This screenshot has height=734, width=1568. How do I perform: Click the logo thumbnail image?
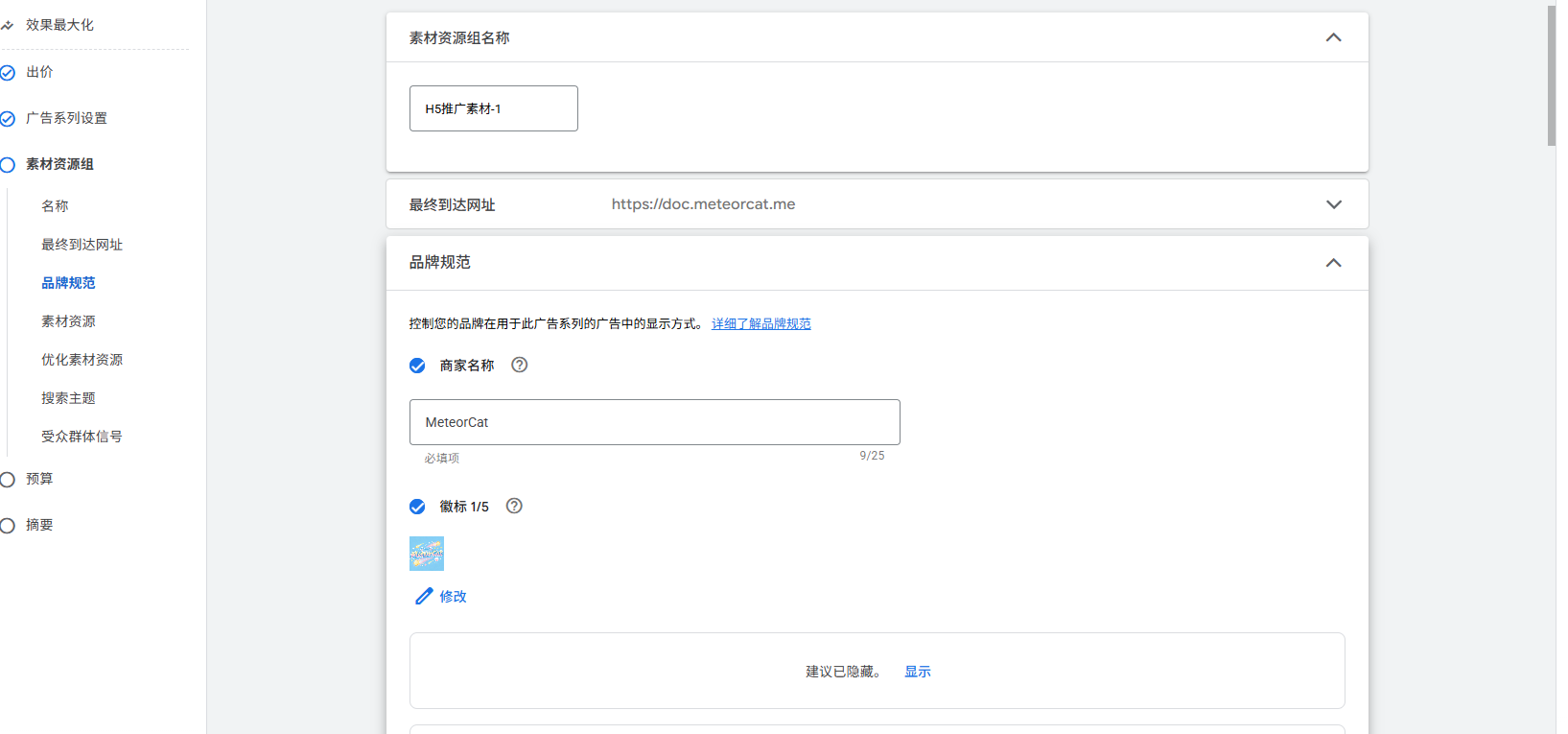(427, 554)
